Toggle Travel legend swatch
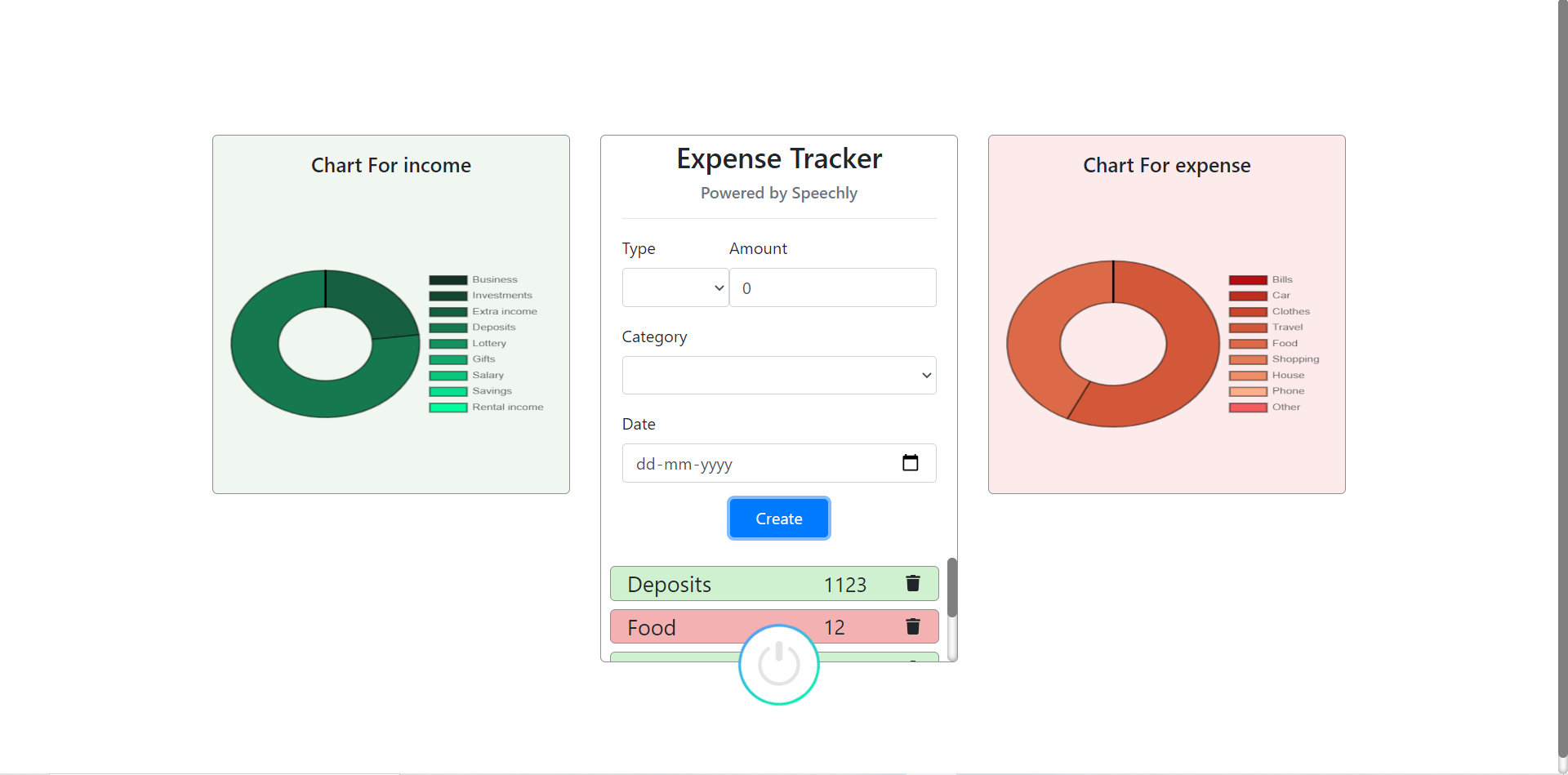The image size is (1568, 775). click(x=1248, y=327)
